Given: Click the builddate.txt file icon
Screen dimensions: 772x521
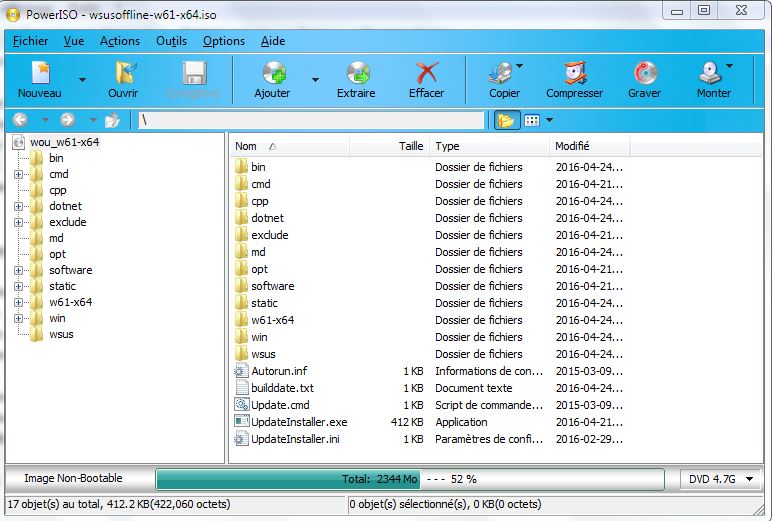Looking at the screenshot, I should point(241,388).
